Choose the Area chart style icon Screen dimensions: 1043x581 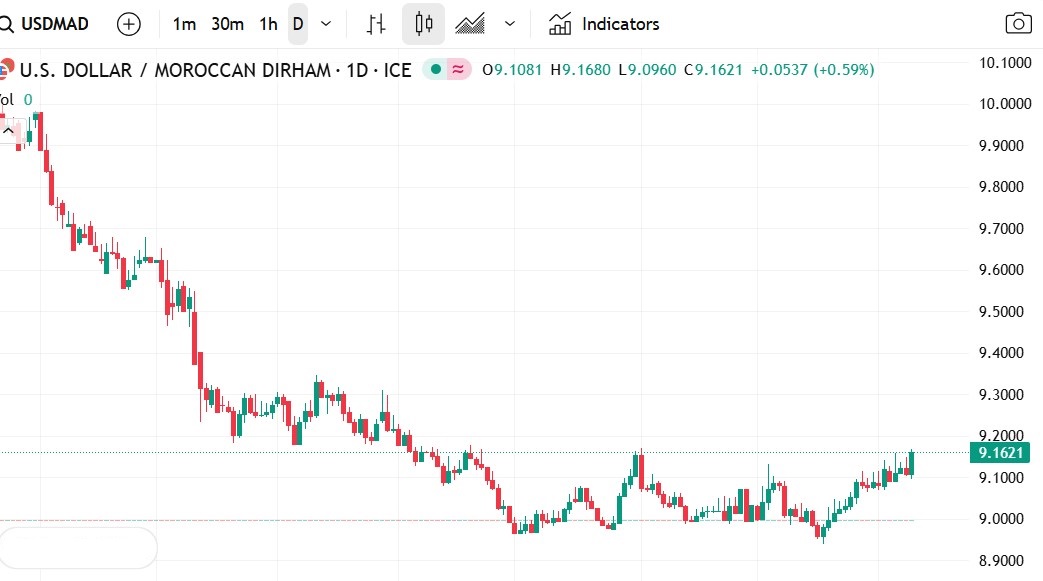[470, 24]
